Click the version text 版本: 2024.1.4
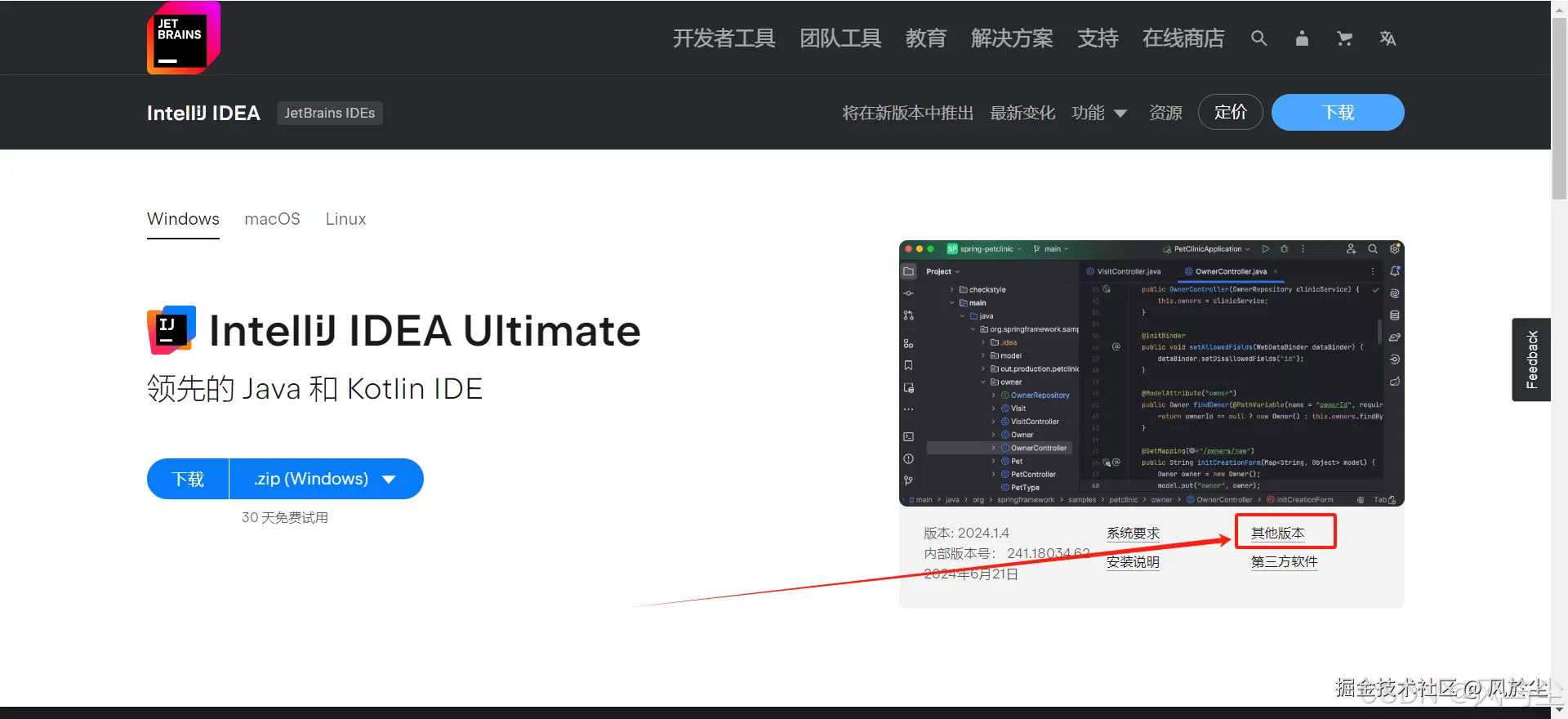The image size is (1568, 719). 966,533
